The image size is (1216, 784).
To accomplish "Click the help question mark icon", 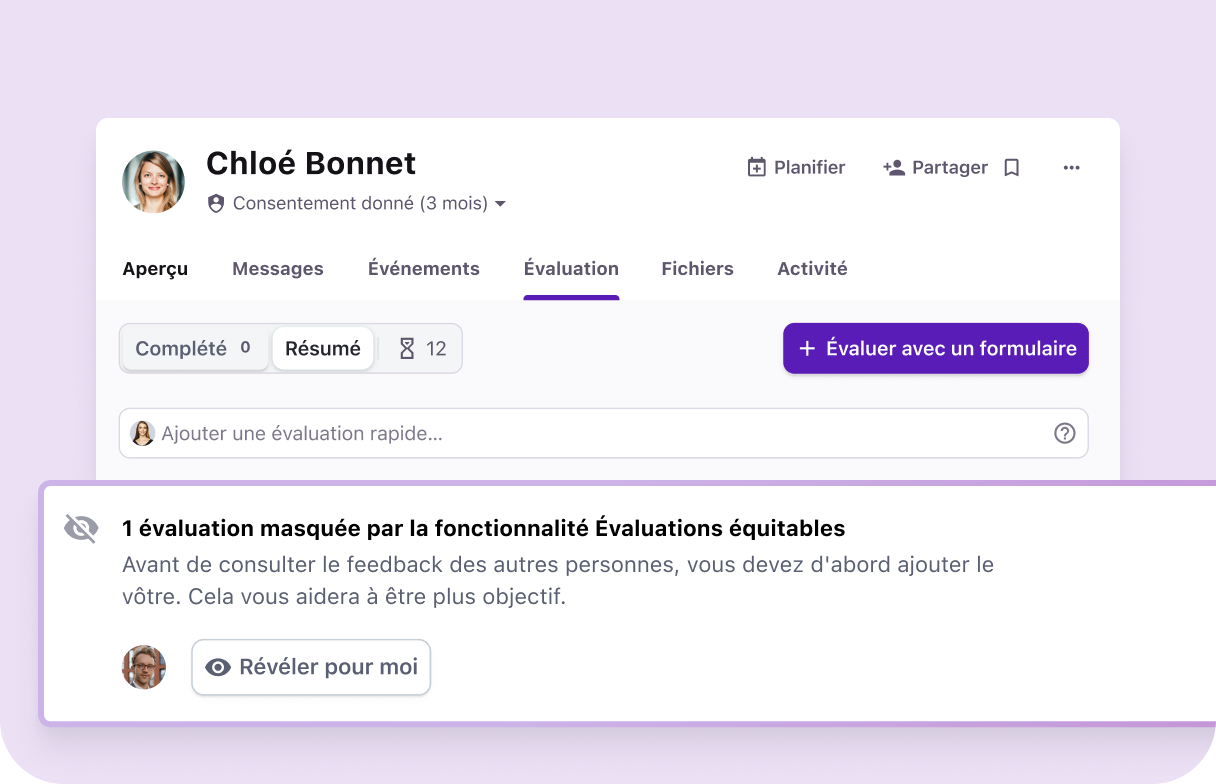I will 1064,433.
